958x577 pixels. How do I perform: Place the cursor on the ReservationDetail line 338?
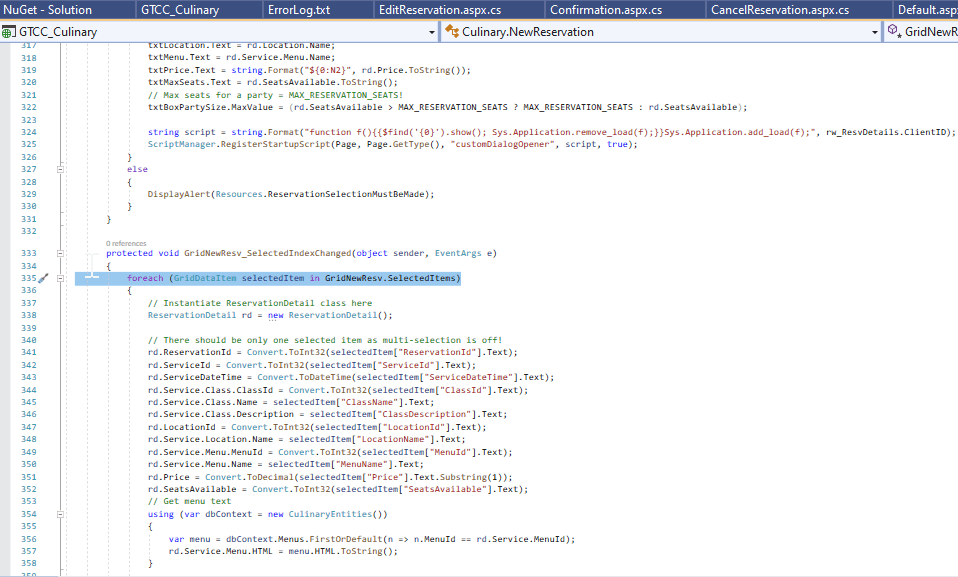click(x=250, y=315)
